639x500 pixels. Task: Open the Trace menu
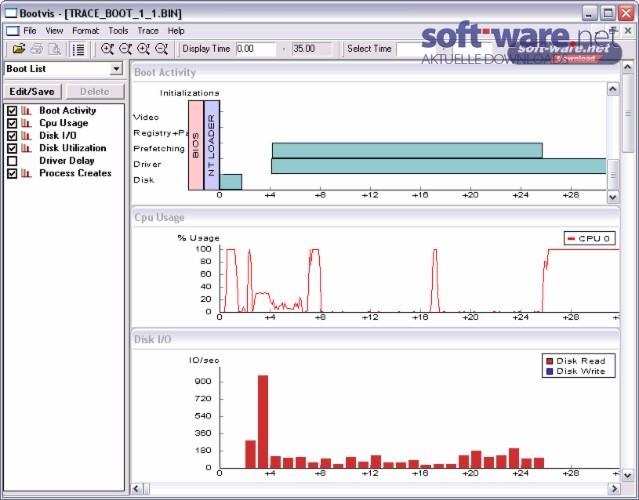click(x=148, y=31)
